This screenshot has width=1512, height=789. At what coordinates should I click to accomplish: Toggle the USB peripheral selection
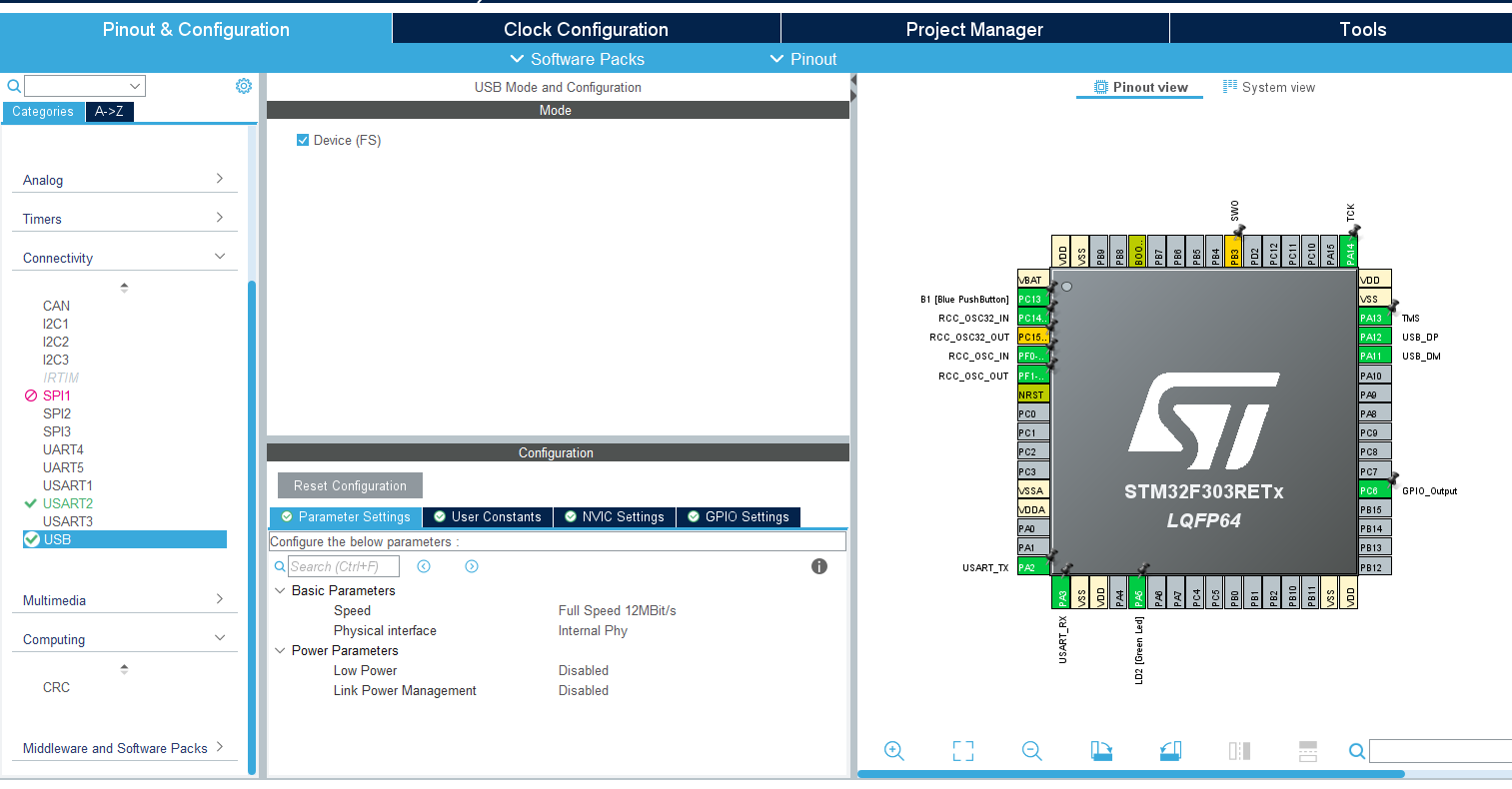pyautogui.click(x=58, y=538)
